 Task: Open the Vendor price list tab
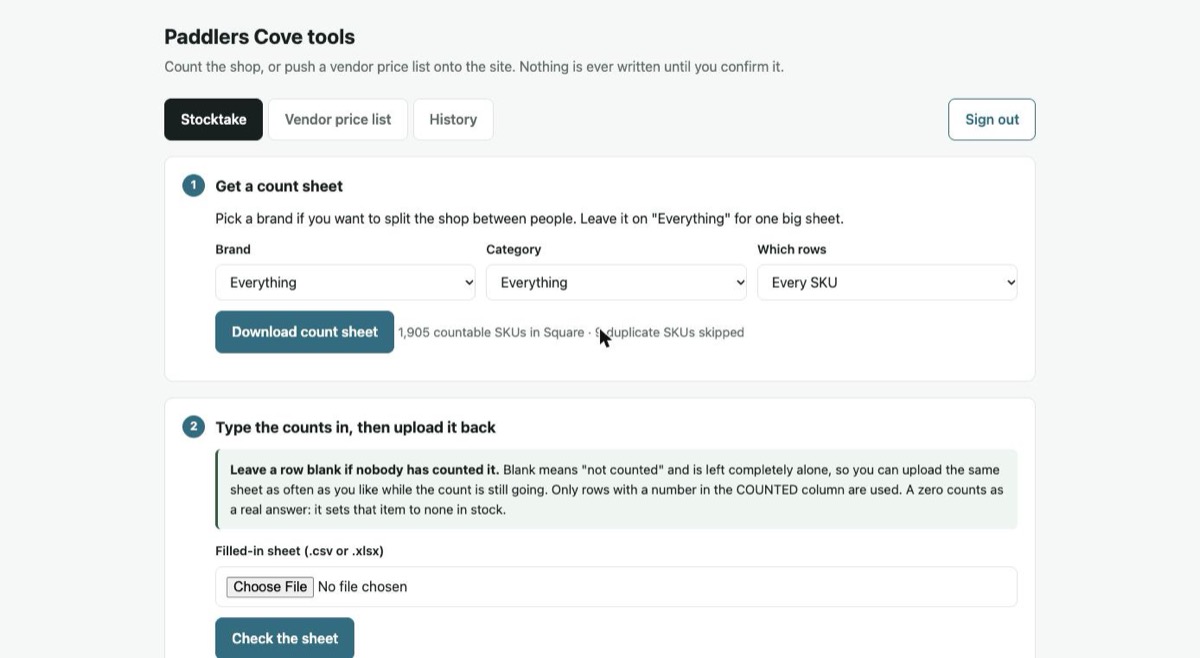pos(338,119)
